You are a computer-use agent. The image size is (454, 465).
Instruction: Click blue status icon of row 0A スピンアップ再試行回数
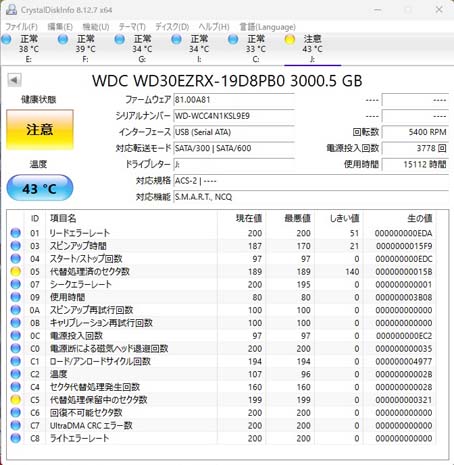pyautogui.click(x=16, y=310)
